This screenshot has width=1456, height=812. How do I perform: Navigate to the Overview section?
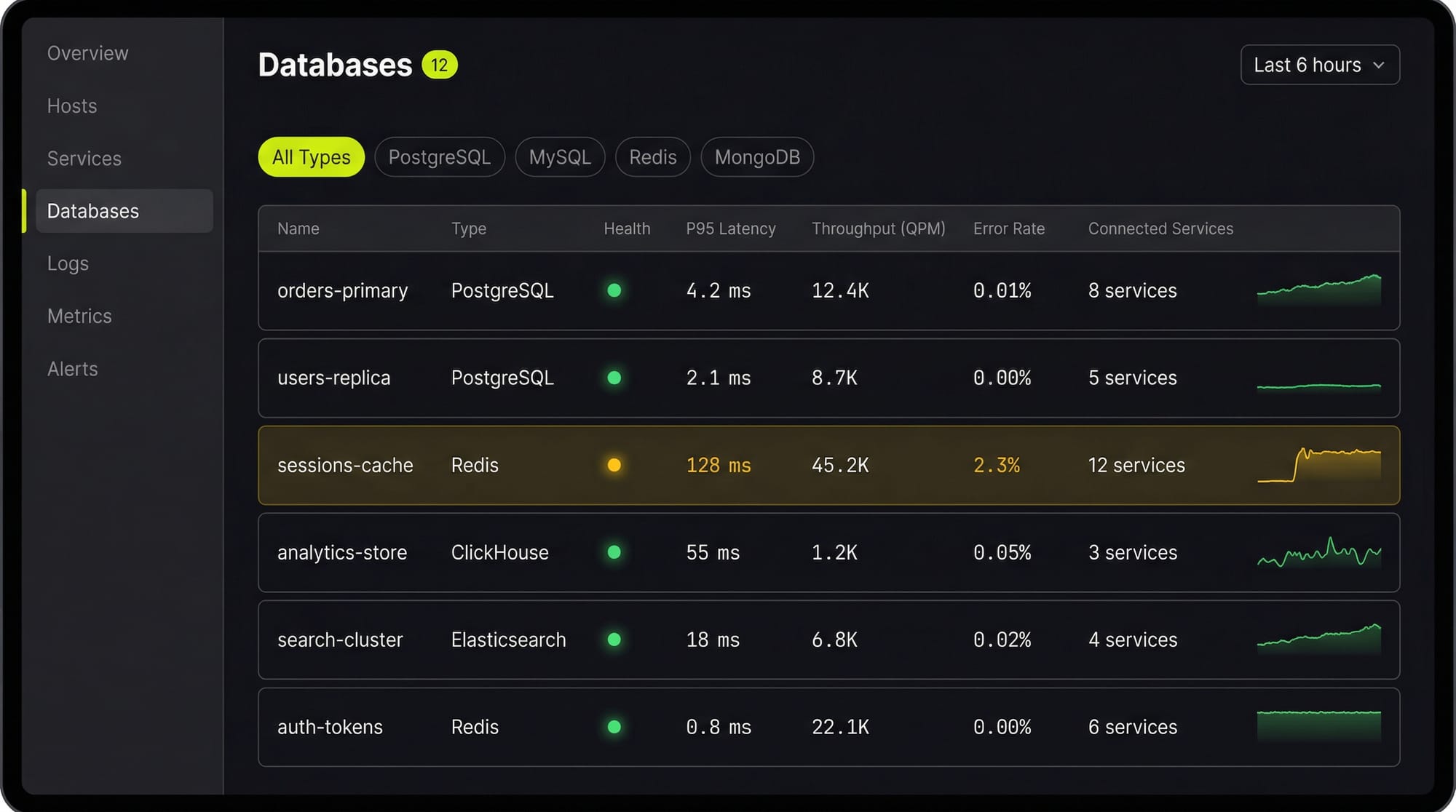(87, 52)
